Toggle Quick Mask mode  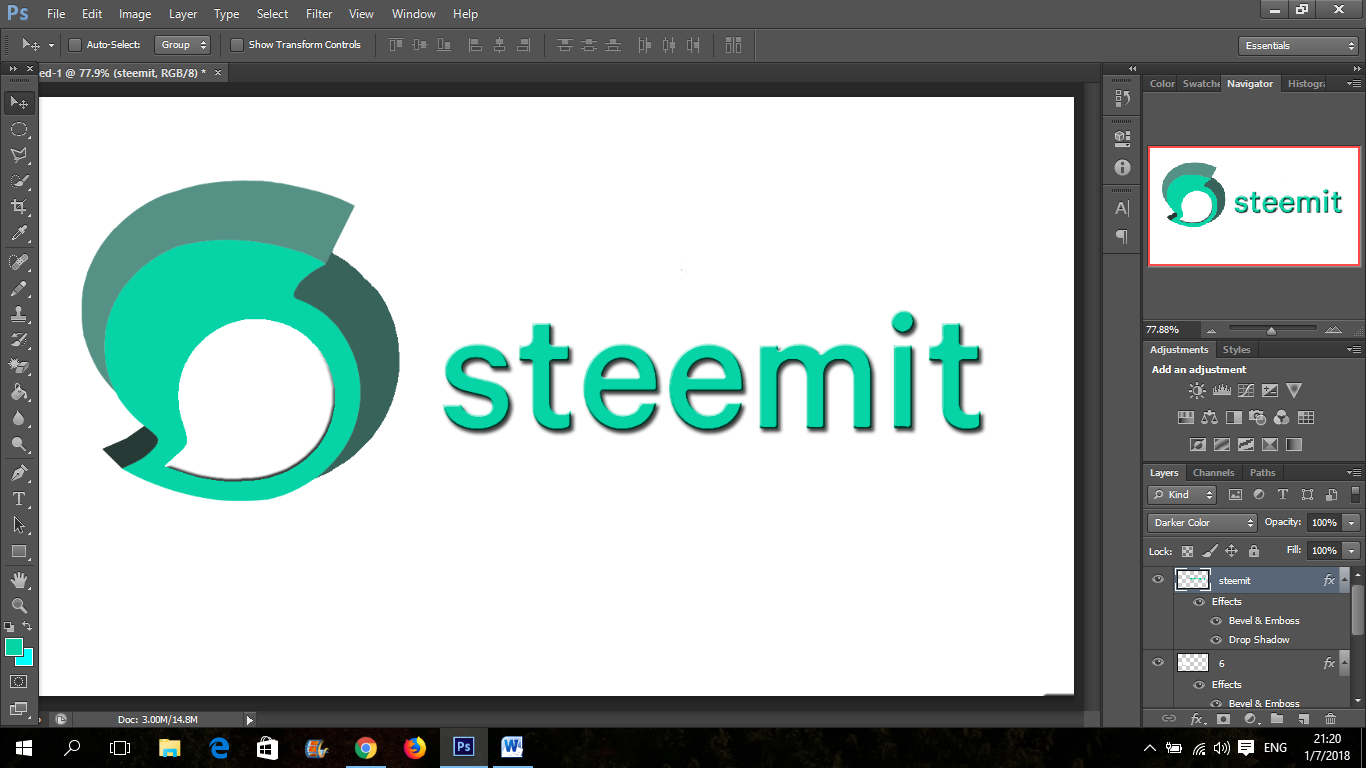click(19, 681)
